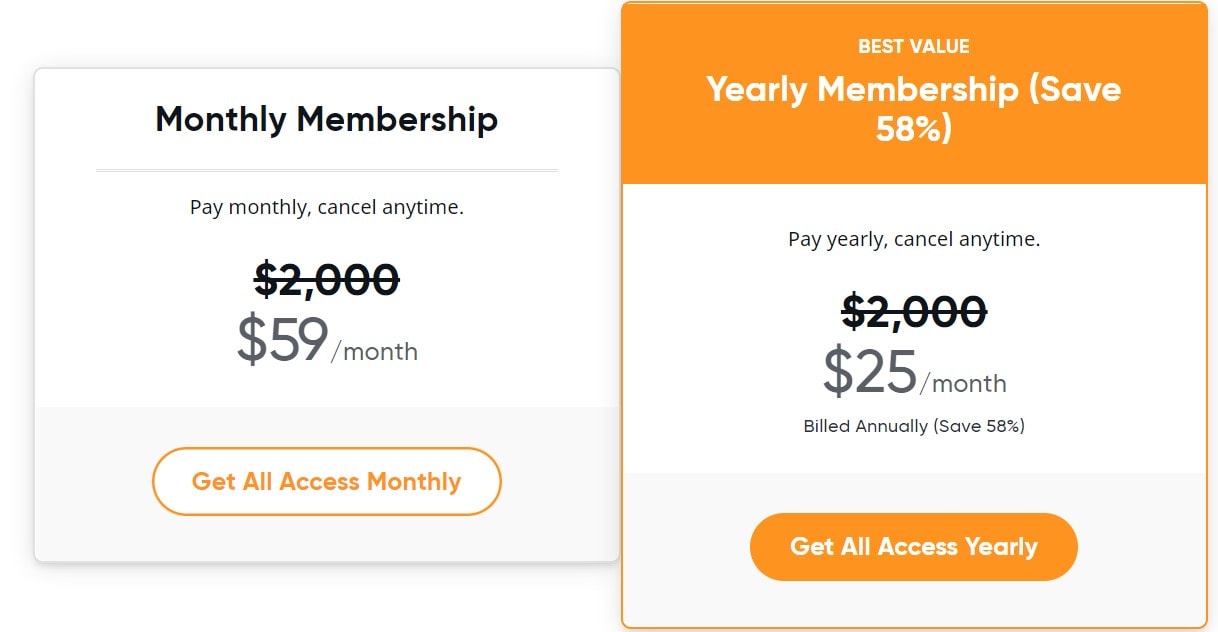The width and height of the screenshot is (1218, 632).
Task: Click the BEST VALUE label
Action: click(913, 46)
